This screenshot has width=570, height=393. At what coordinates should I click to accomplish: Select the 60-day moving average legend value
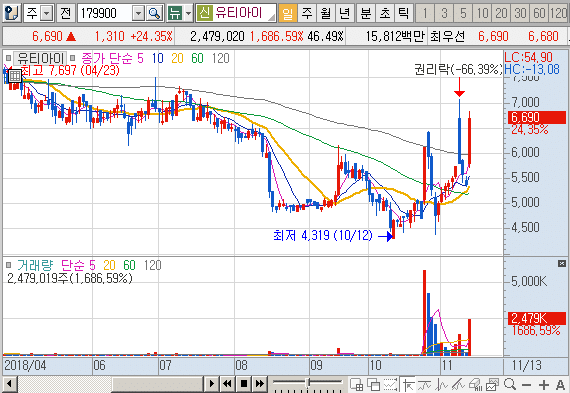pos(197,58)
